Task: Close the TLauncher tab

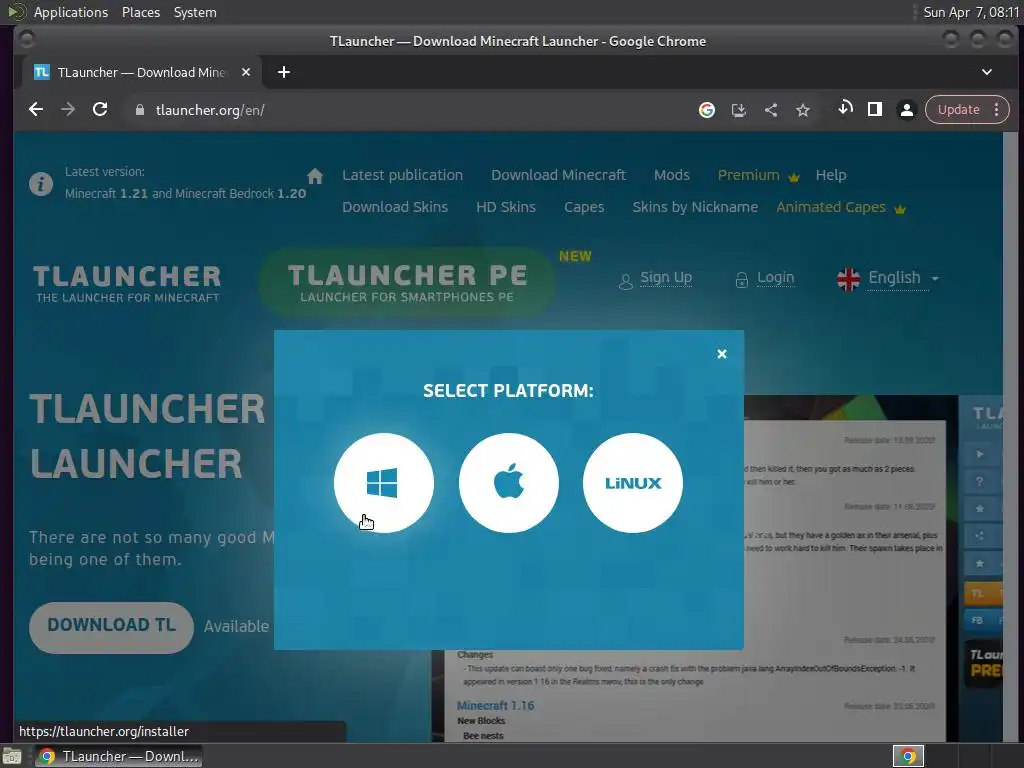Action: 246,72
